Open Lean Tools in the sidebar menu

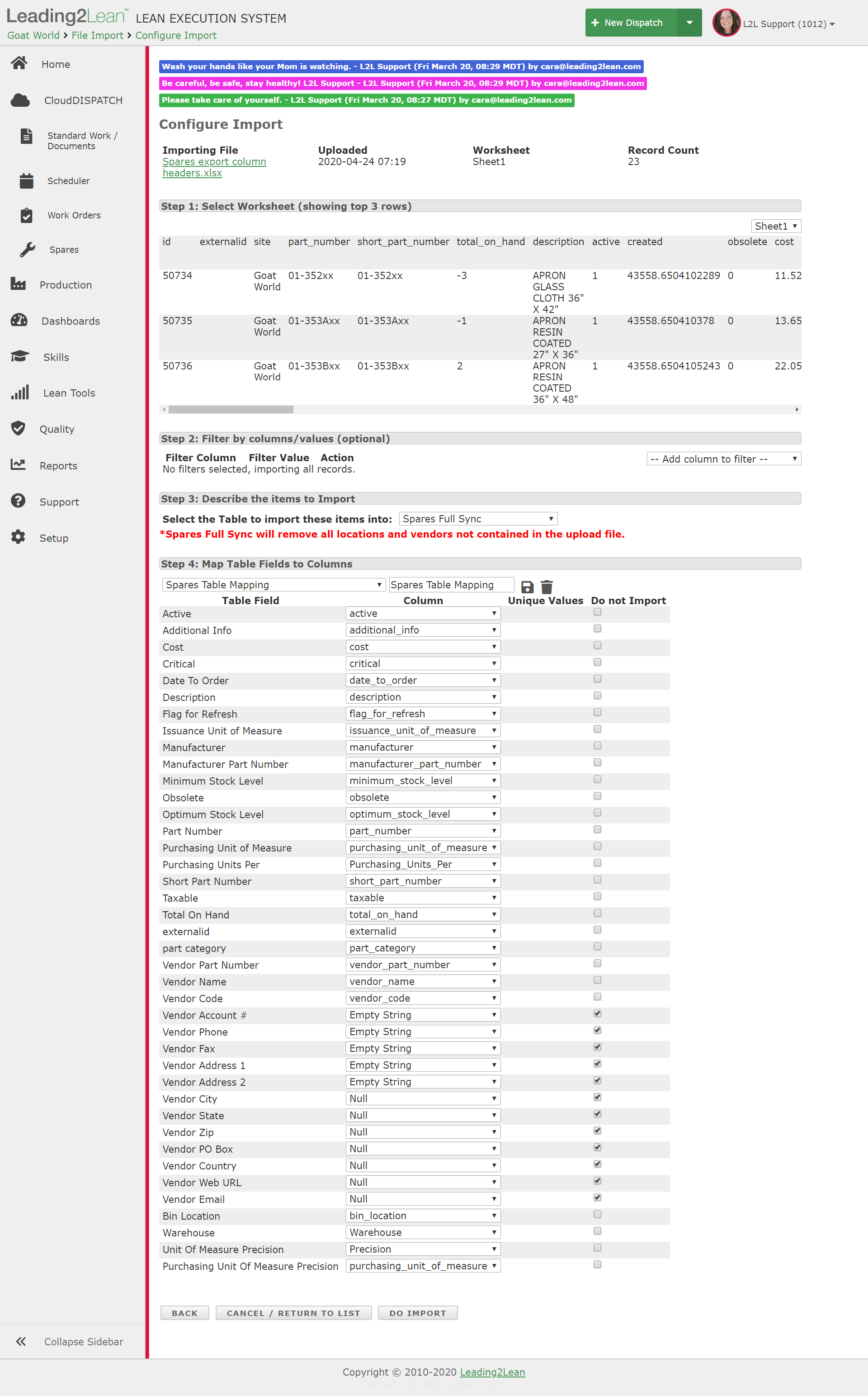70,393
